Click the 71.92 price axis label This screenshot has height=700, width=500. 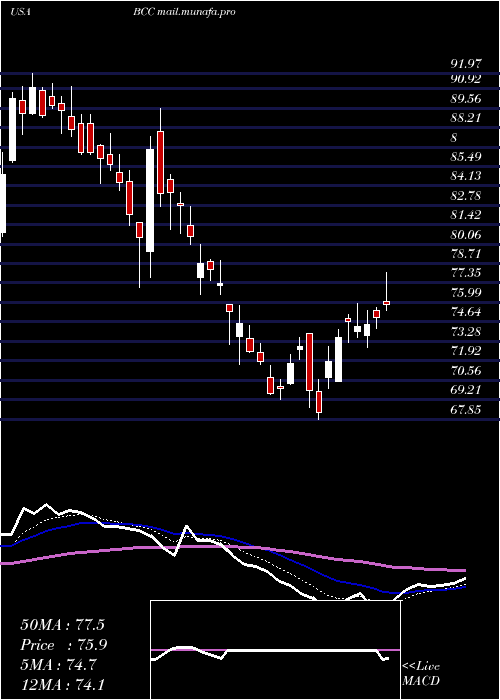pyautogui.click(x=466, y=350)
